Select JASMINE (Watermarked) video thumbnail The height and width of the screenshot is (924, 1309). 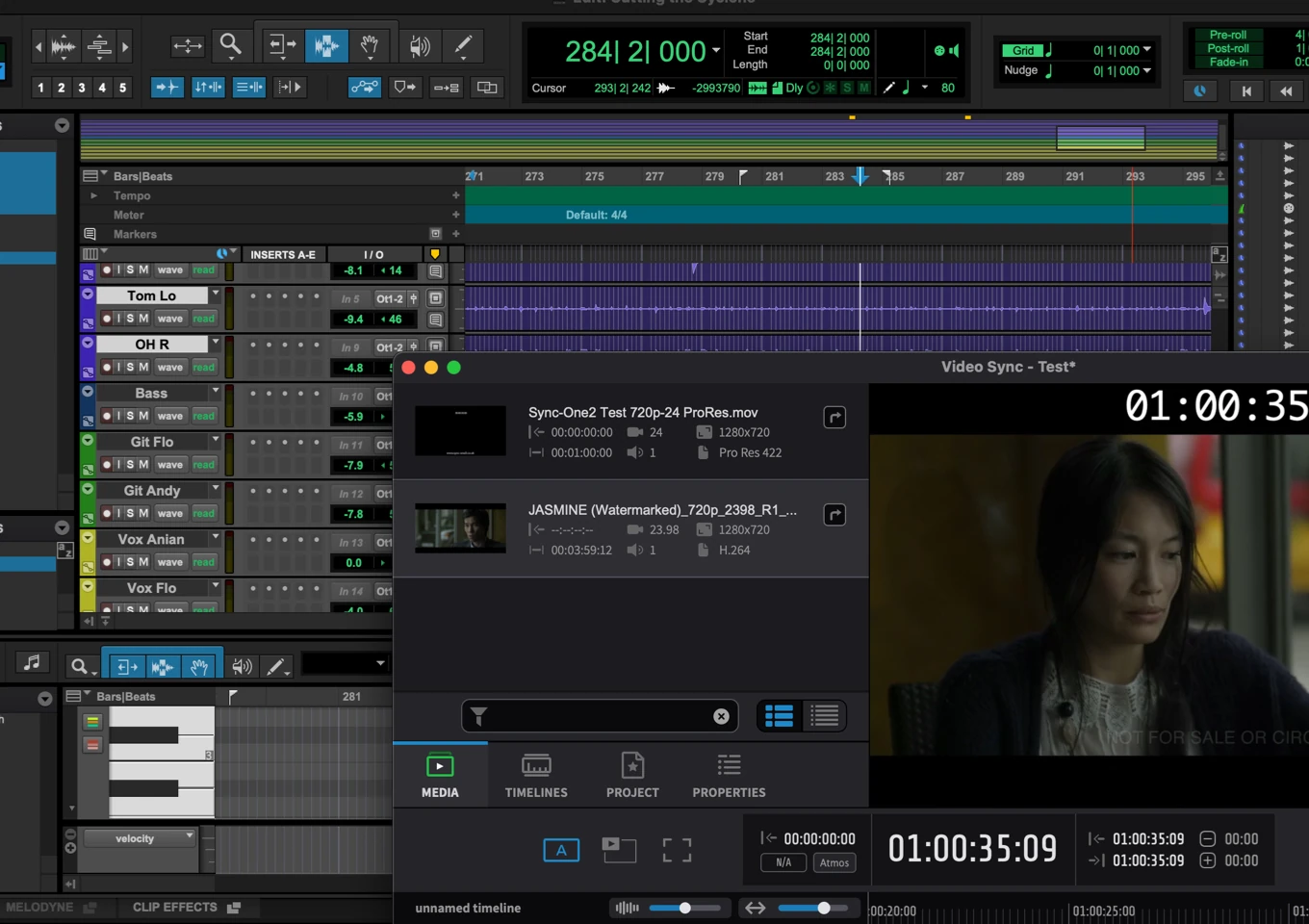pos(460,527)
